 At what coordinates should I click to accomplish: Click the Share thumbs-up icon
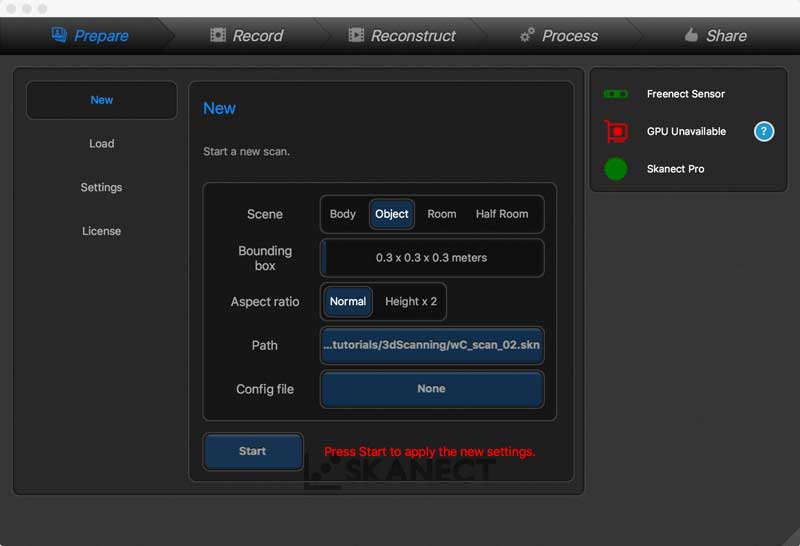(691, 34)
